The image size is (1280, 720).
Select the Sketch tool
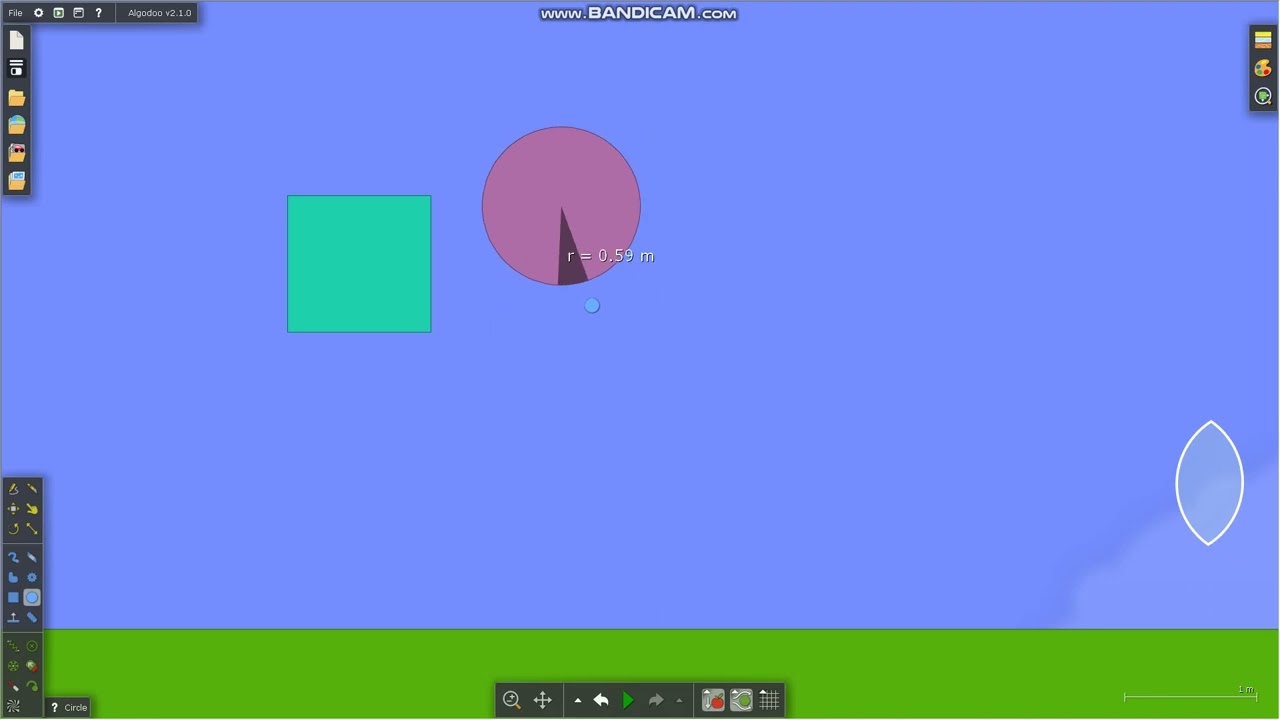pyautogui.click(x=13, y=489)
